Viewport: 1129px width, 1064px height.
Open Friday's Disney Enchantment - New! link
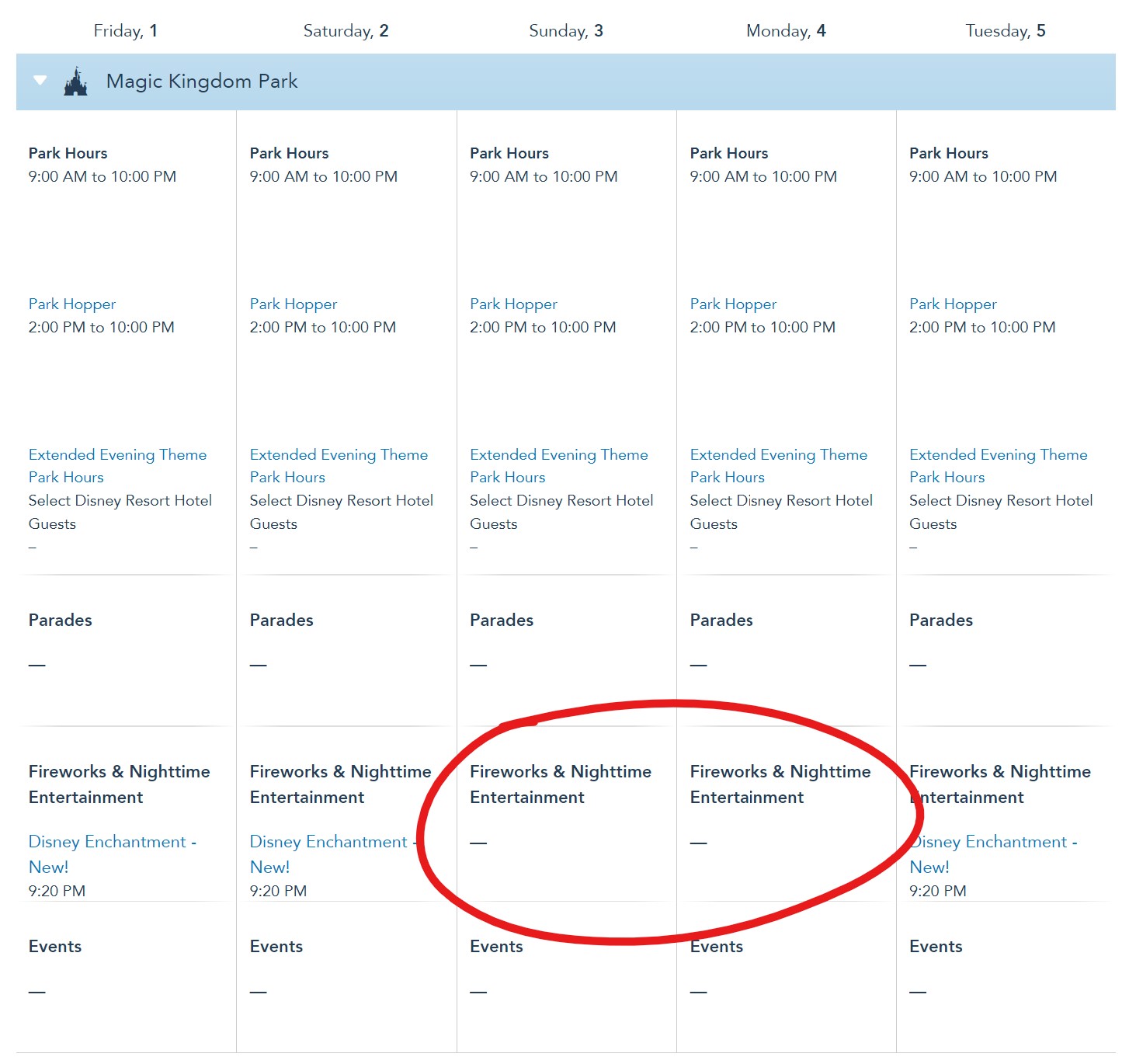coord(113,854)
